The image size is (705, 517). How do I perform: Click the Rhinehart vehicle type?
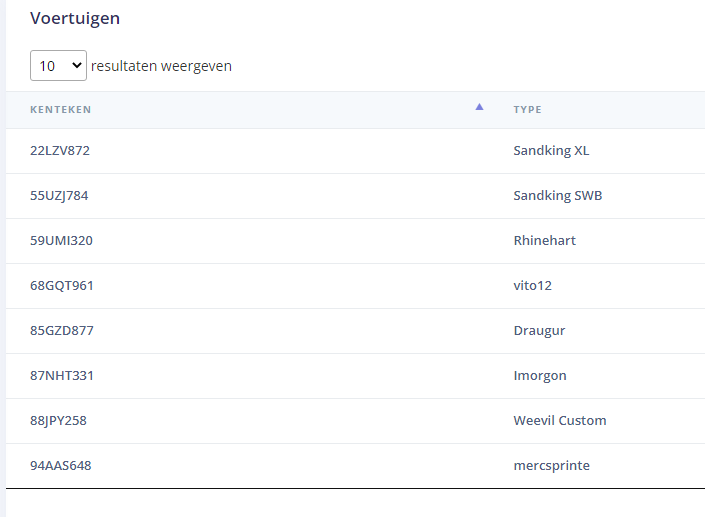point(544,241)
